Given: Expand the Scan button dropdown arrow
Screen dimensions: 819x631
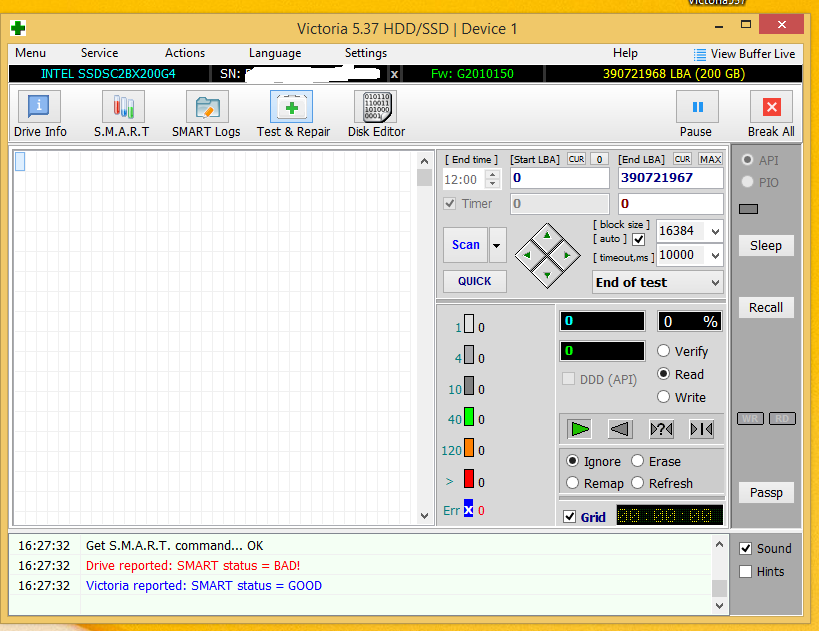Looking at the screenshot, I should point(497,245).
